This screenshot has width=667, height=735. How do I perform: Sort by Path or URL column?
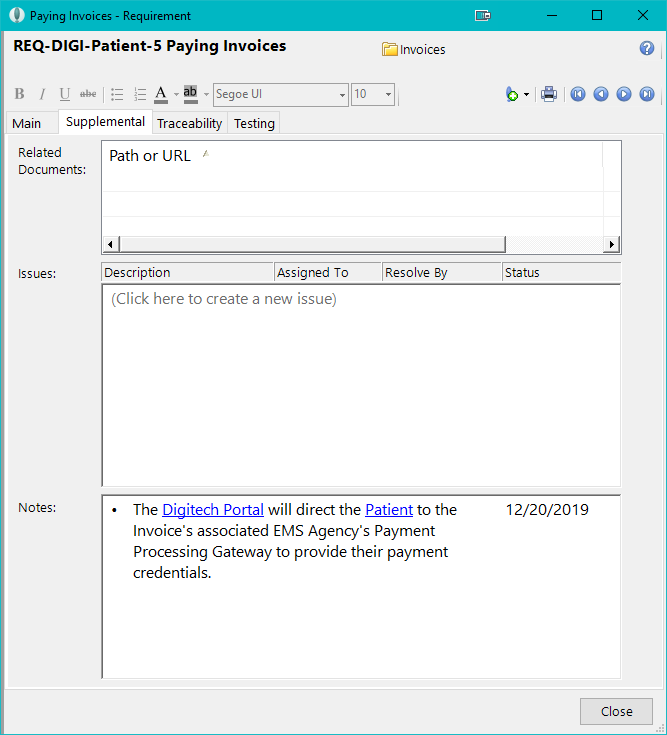point(150,156)
